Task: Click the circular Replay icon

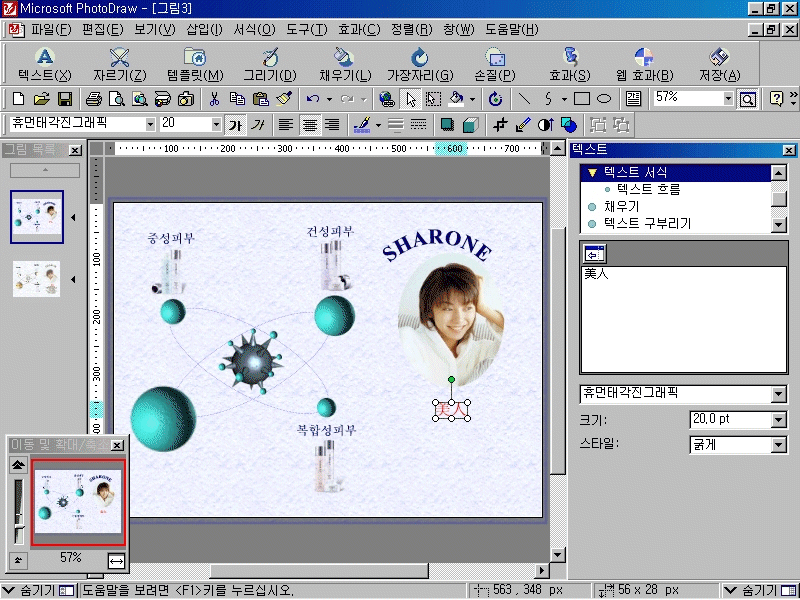Action: pos(495,98)
